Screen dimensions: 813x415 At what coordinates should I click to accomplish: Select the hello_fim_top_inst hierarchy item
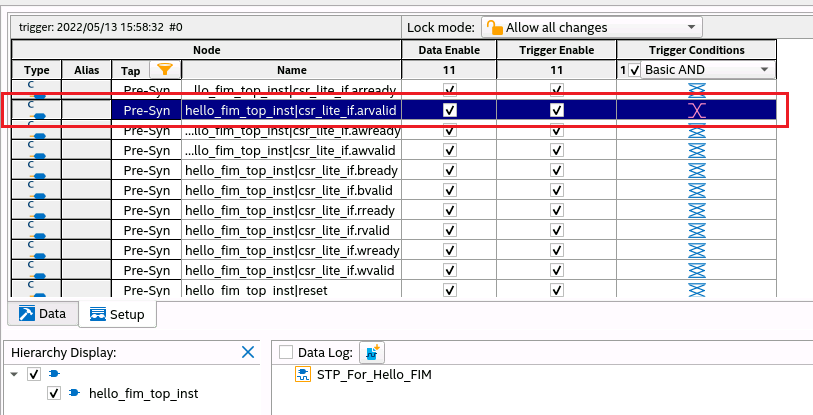point(143,394)
